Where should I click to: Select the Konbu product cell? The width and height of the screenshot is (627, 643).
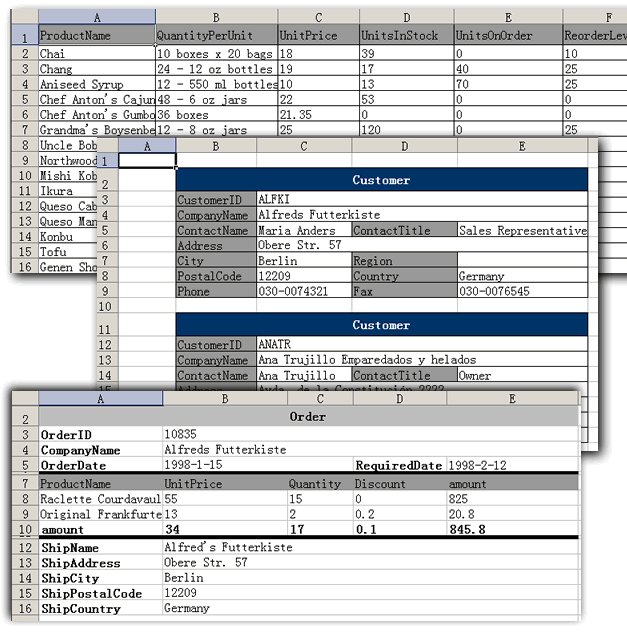point(68,237)
